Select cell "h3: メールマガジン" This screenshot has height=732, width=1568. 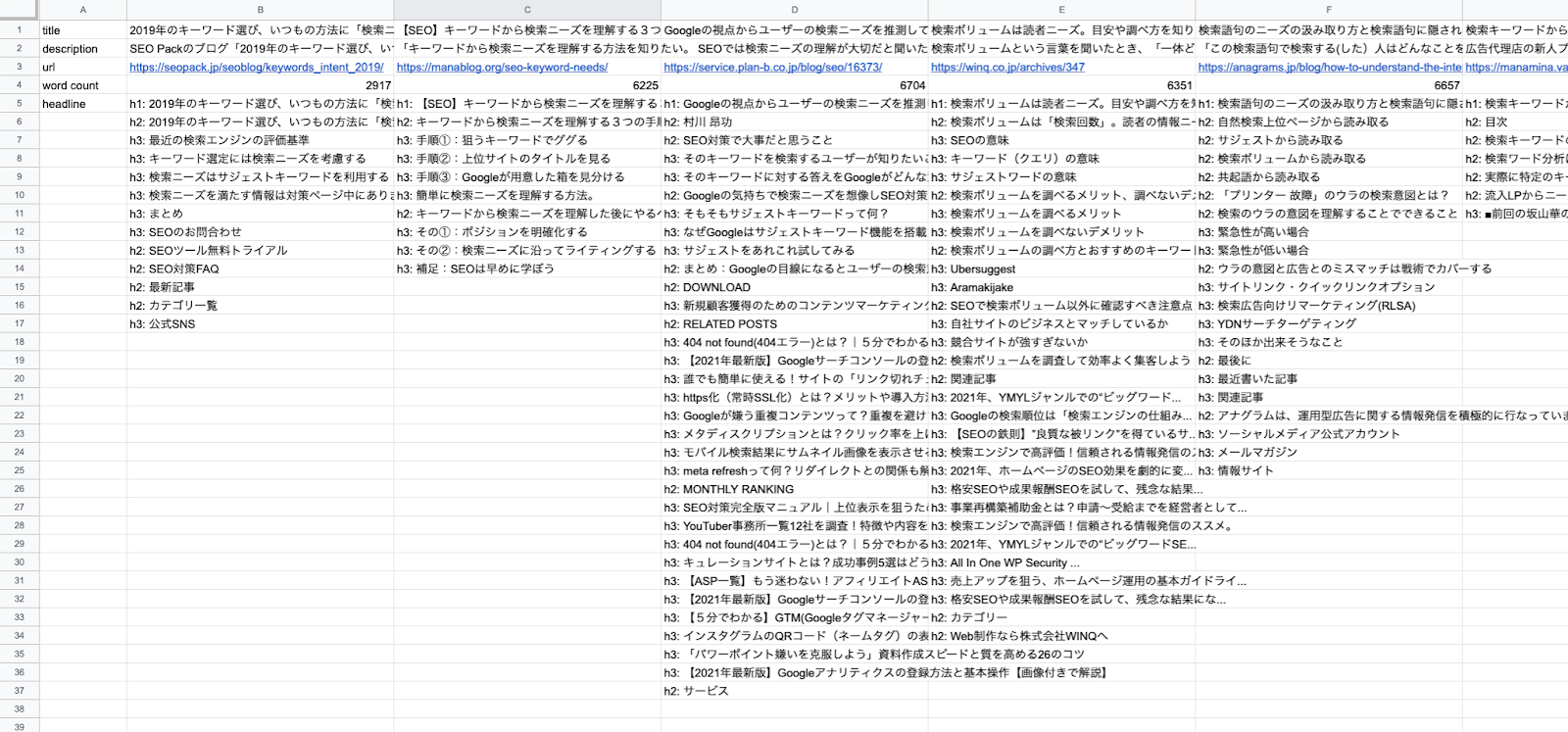click(1329, 452)
